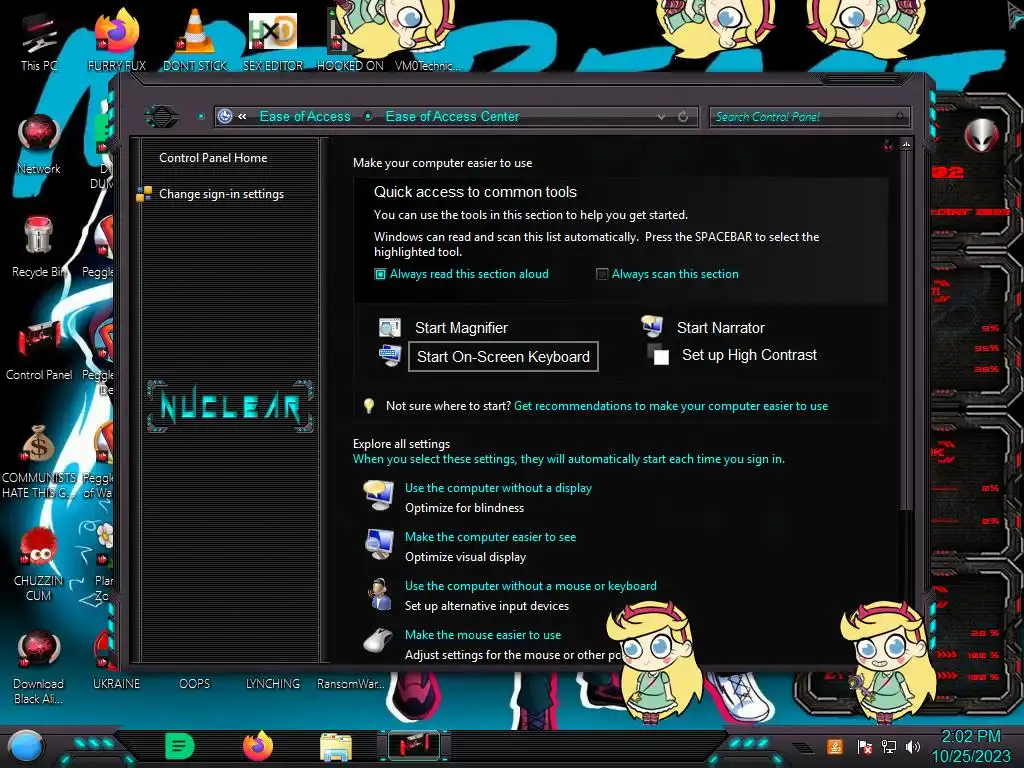Click the shield icon by Change sign-in settings
The height and width of the screenshot is (768, 1024).
[144, 194]
